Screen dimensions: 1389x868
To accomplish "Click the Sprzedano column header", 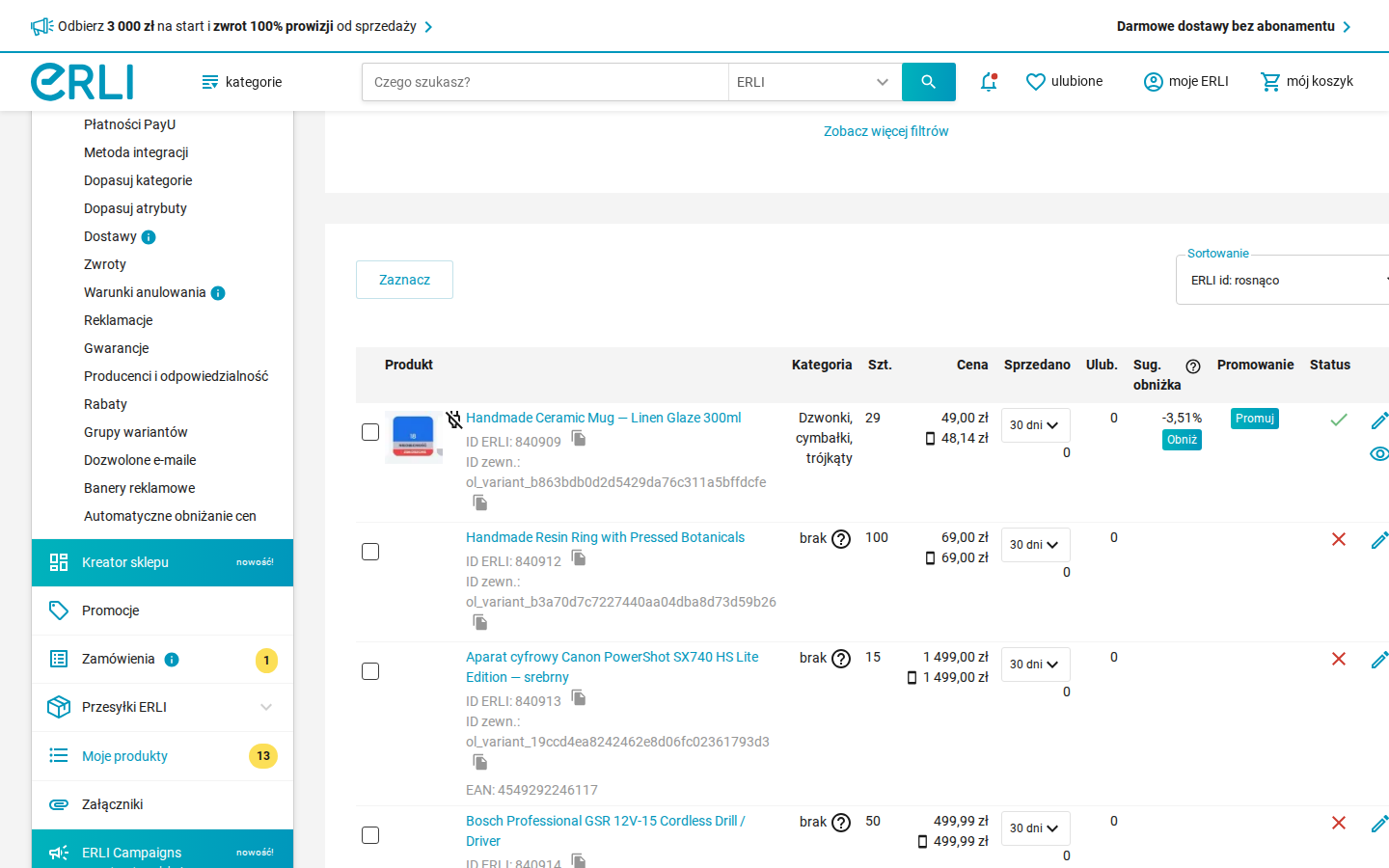I will [x=1037, y=365].
